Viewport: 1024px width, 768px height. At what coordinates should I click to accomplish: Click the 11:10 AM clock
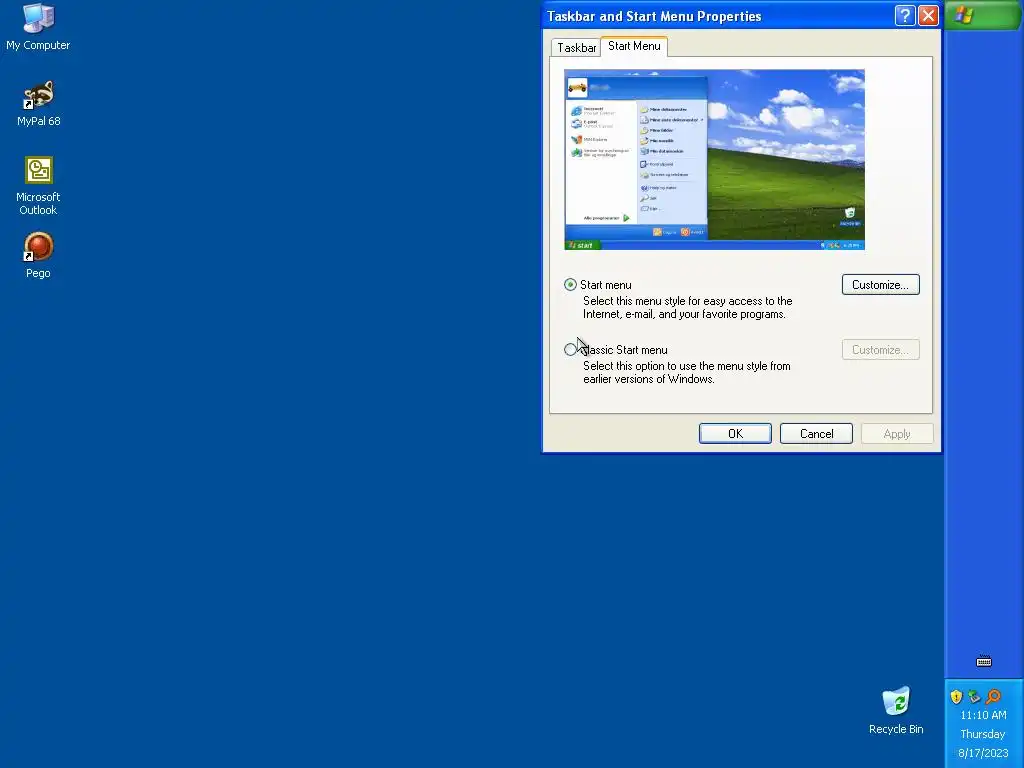coord(983,715)
